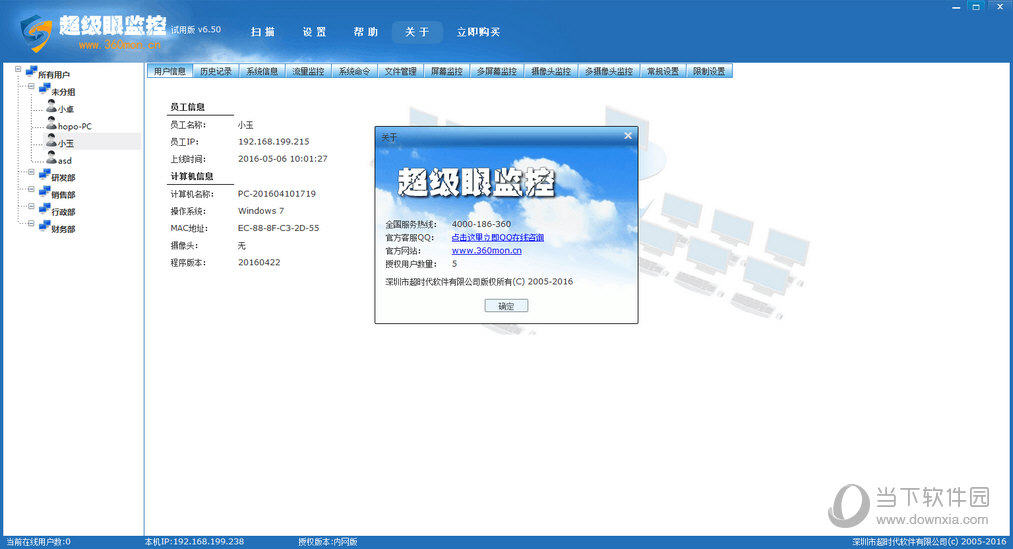
Task: Click the MAC address EC-88-8F-C3-2D-55
Action: click(278, 228)
